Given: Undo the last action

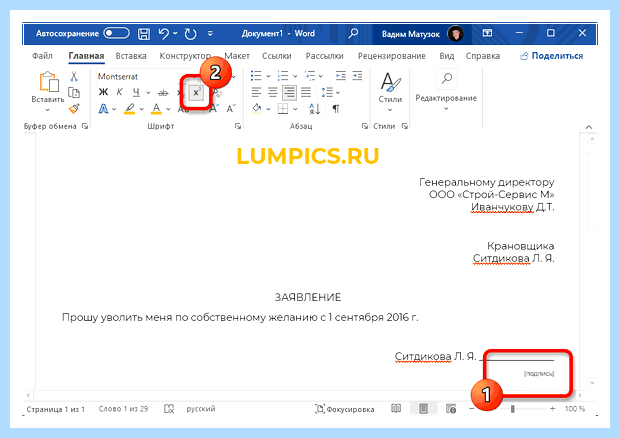Looking at the screenshot, I should [164, 34].
